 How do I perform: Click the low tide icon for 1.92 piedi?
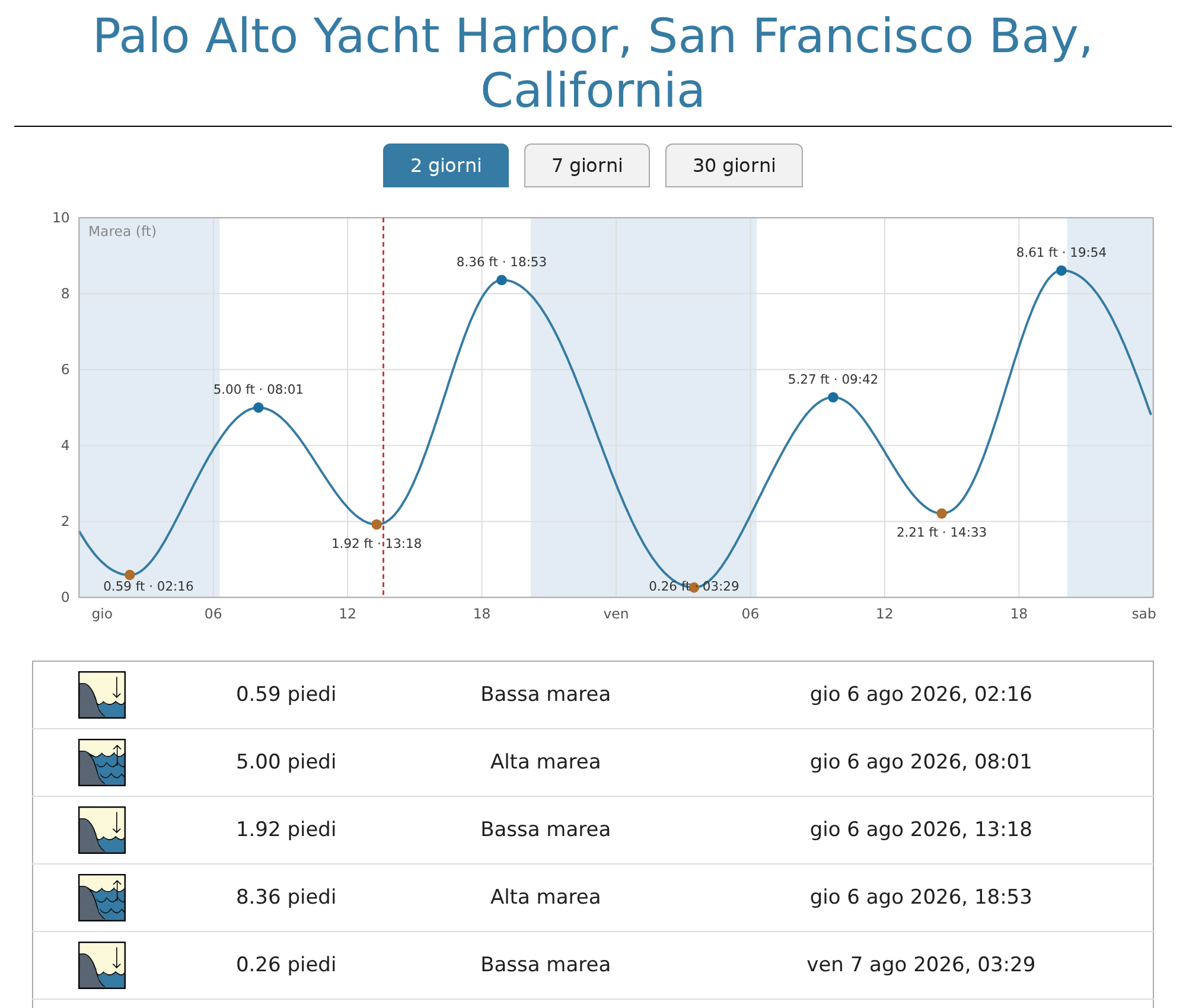(x=102, y=830)
